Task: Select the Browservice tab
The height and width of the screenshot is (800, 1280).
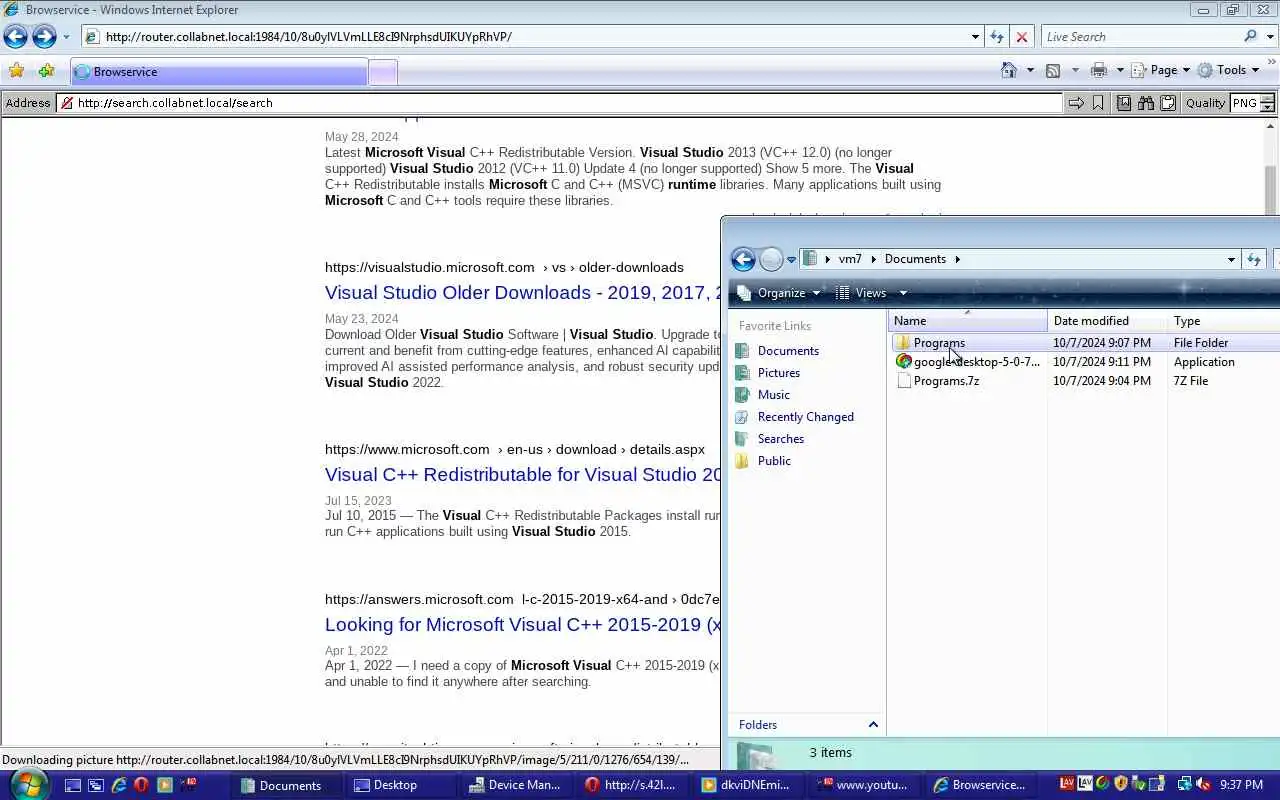Action: (x=219, y=72)
